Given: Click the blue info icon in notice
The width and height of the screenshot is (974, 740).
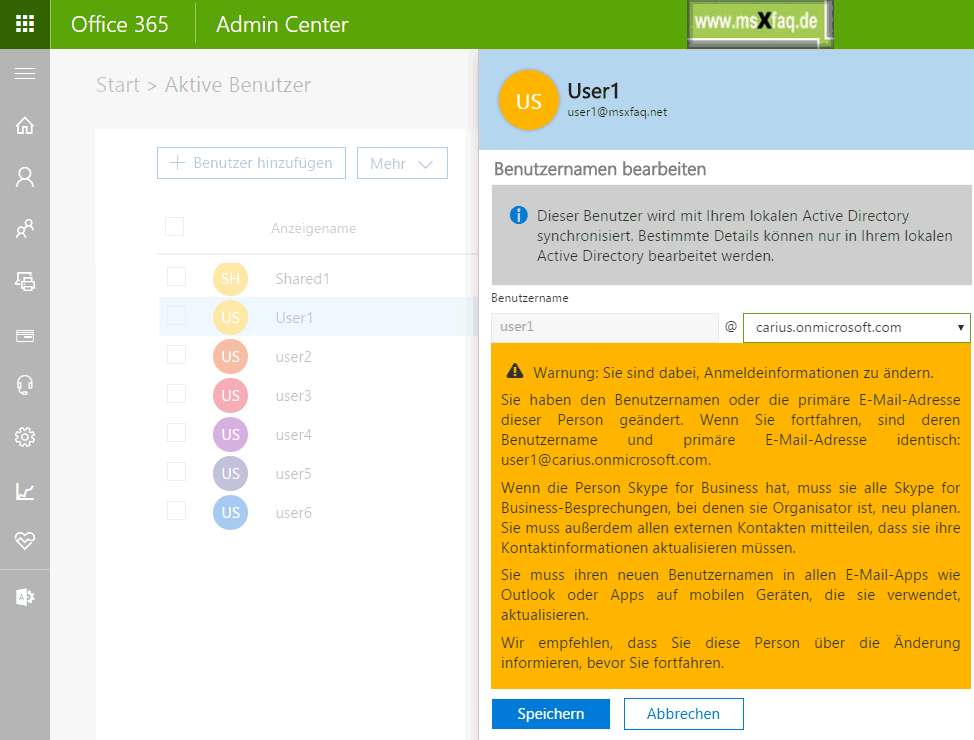Looking at the screenshot, I should click(x=519, y=216).
